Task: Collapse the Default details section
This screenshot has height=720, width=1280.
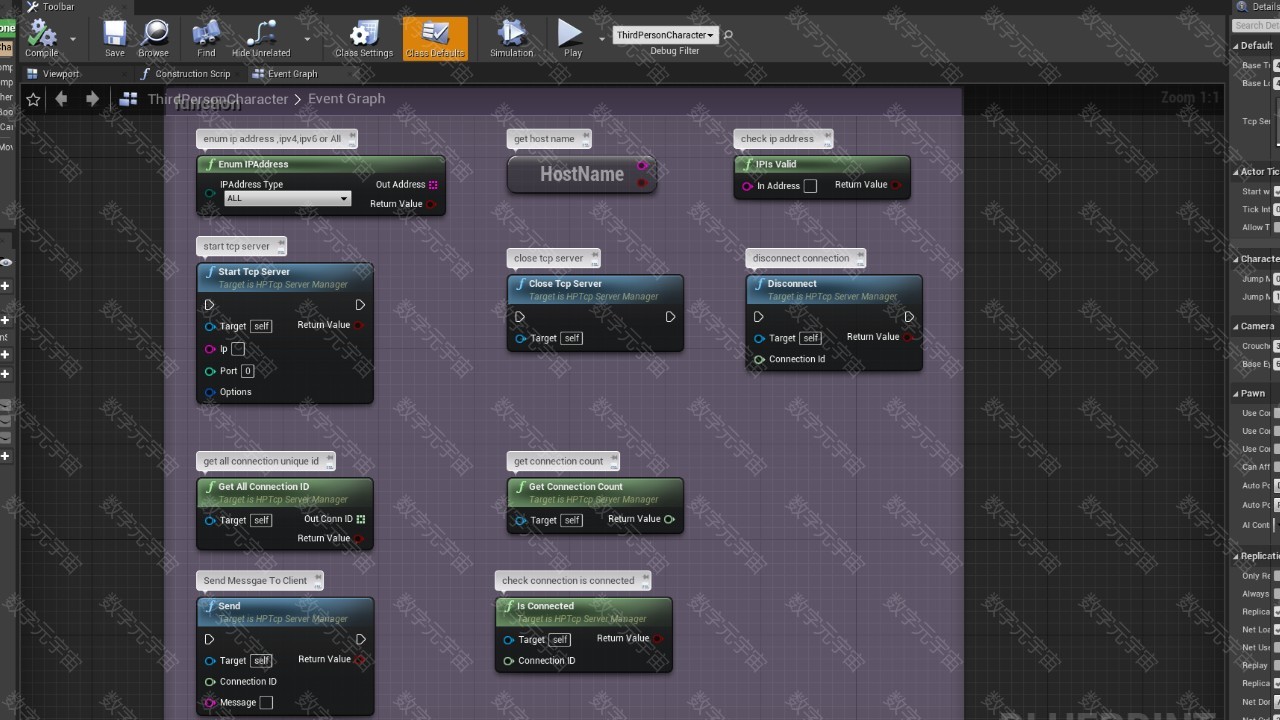Action: pyautogui.click(x=1236, y=46)
